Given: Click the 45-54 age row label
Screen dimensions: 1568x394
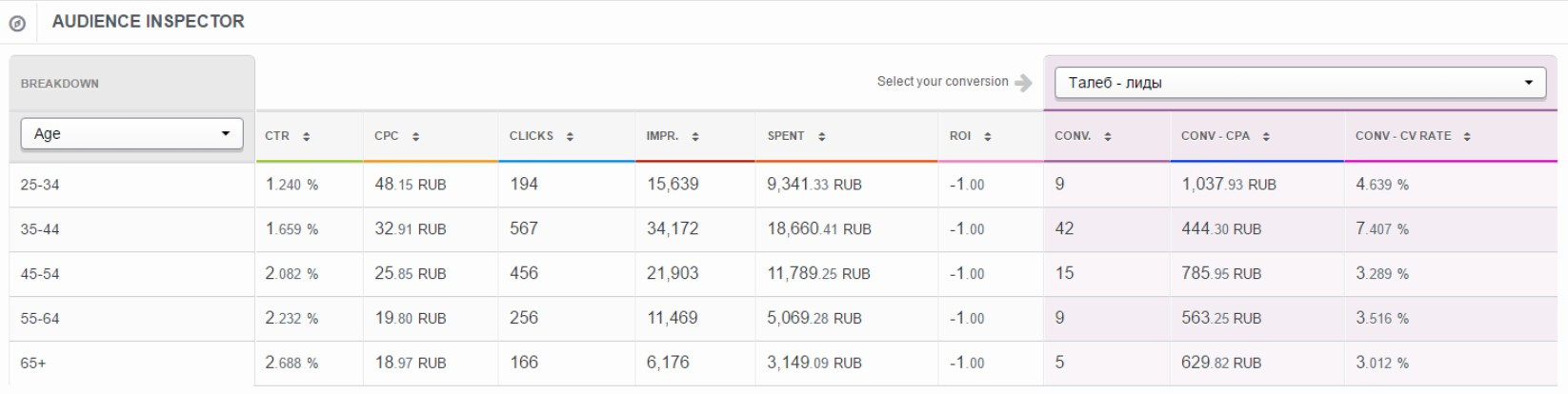Looking at the screenshot, I should (40, 274).
